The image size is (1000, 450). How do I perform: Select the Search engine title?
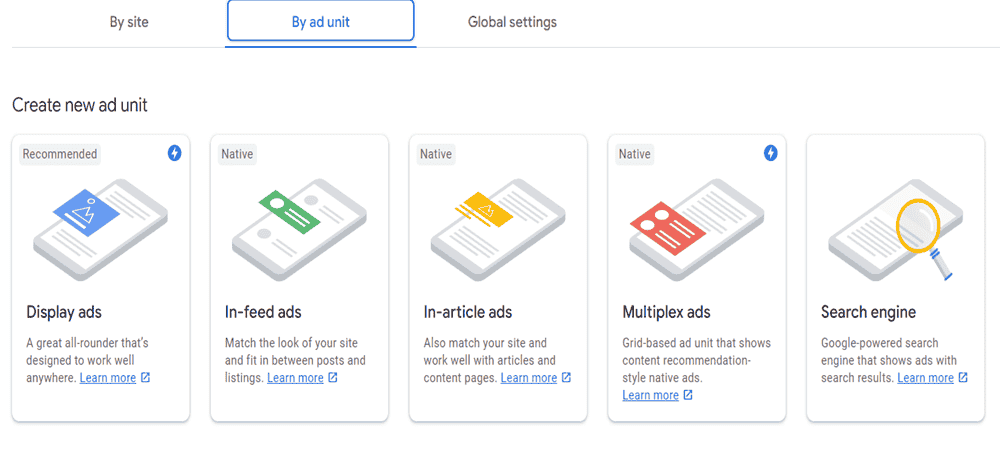pos(869,312)
